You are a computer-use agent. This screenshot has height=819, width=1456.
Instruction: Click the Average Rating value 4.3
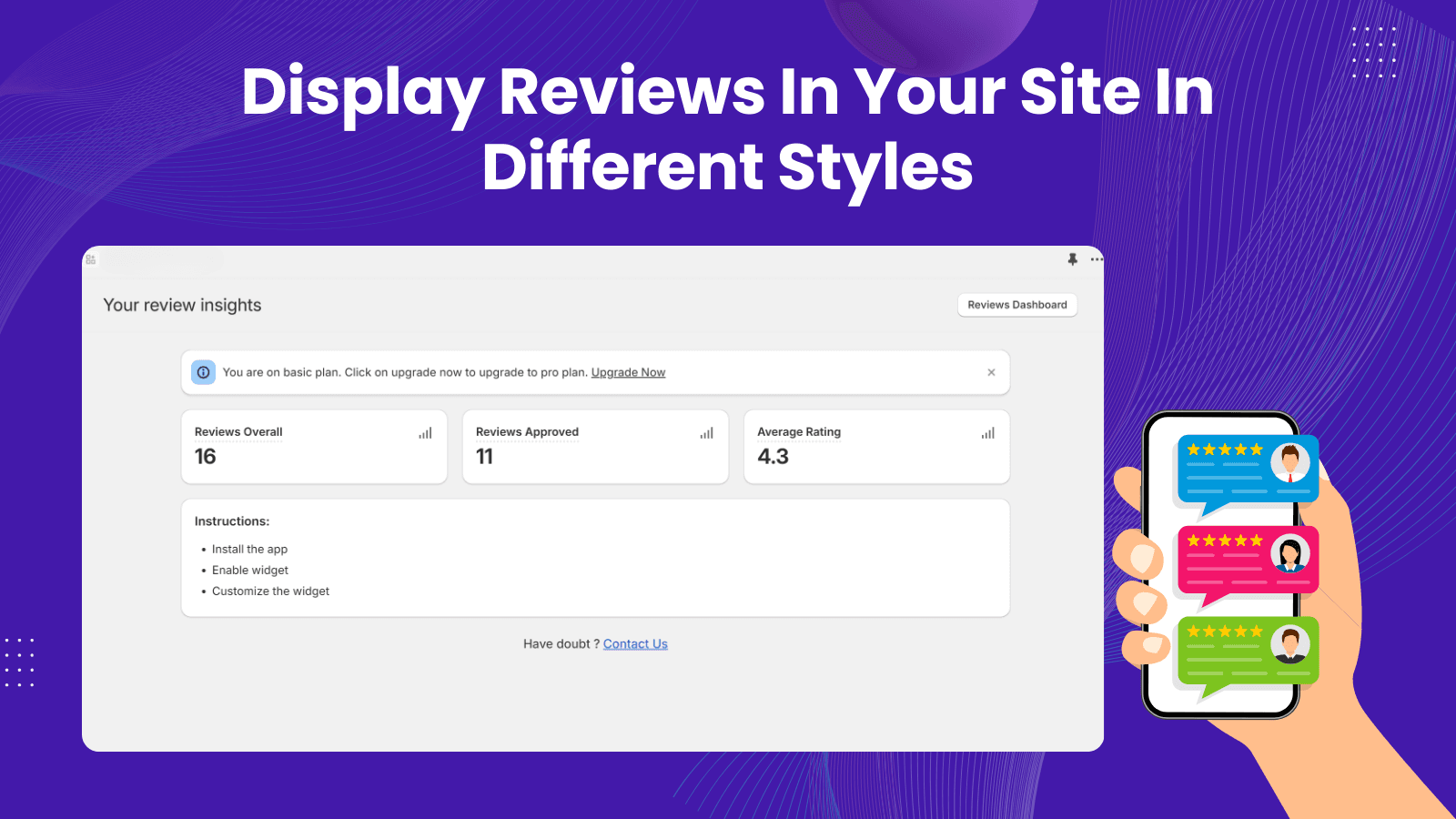773,457
